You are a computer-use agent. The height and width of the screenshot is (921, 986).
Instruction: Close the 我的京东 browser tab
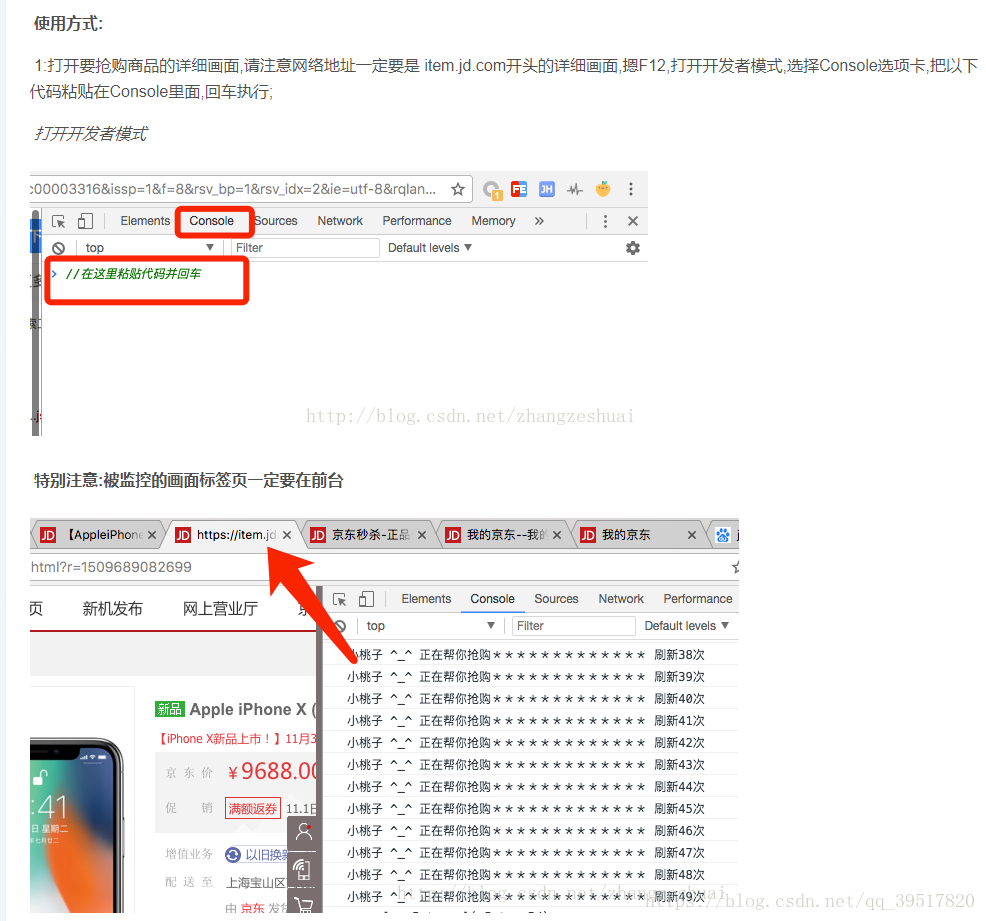[x=692, y=535]
